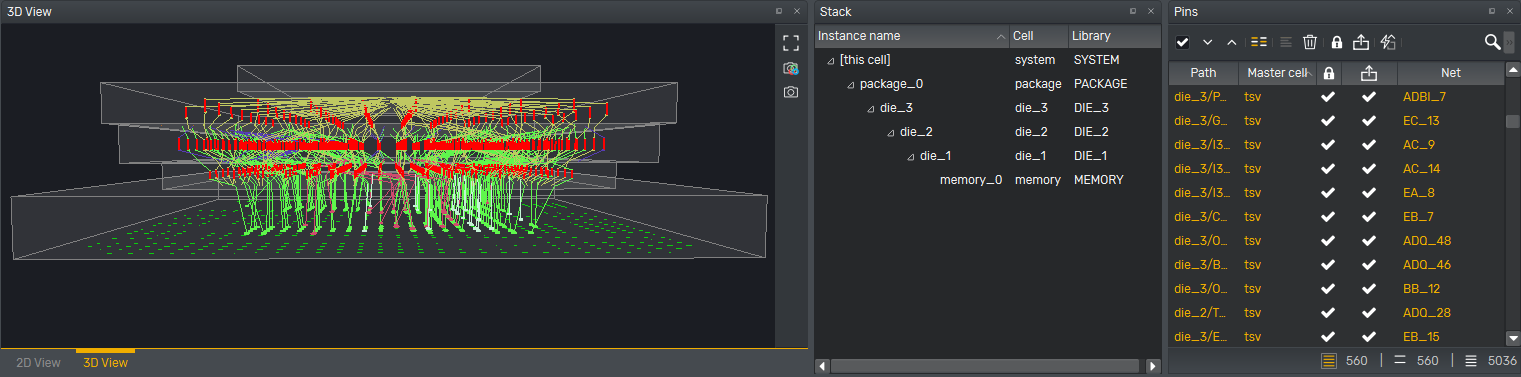Toggle lock checkmark for net ADBI_7
Screen dimensions: 1521x377
[x=1328, y=97]
